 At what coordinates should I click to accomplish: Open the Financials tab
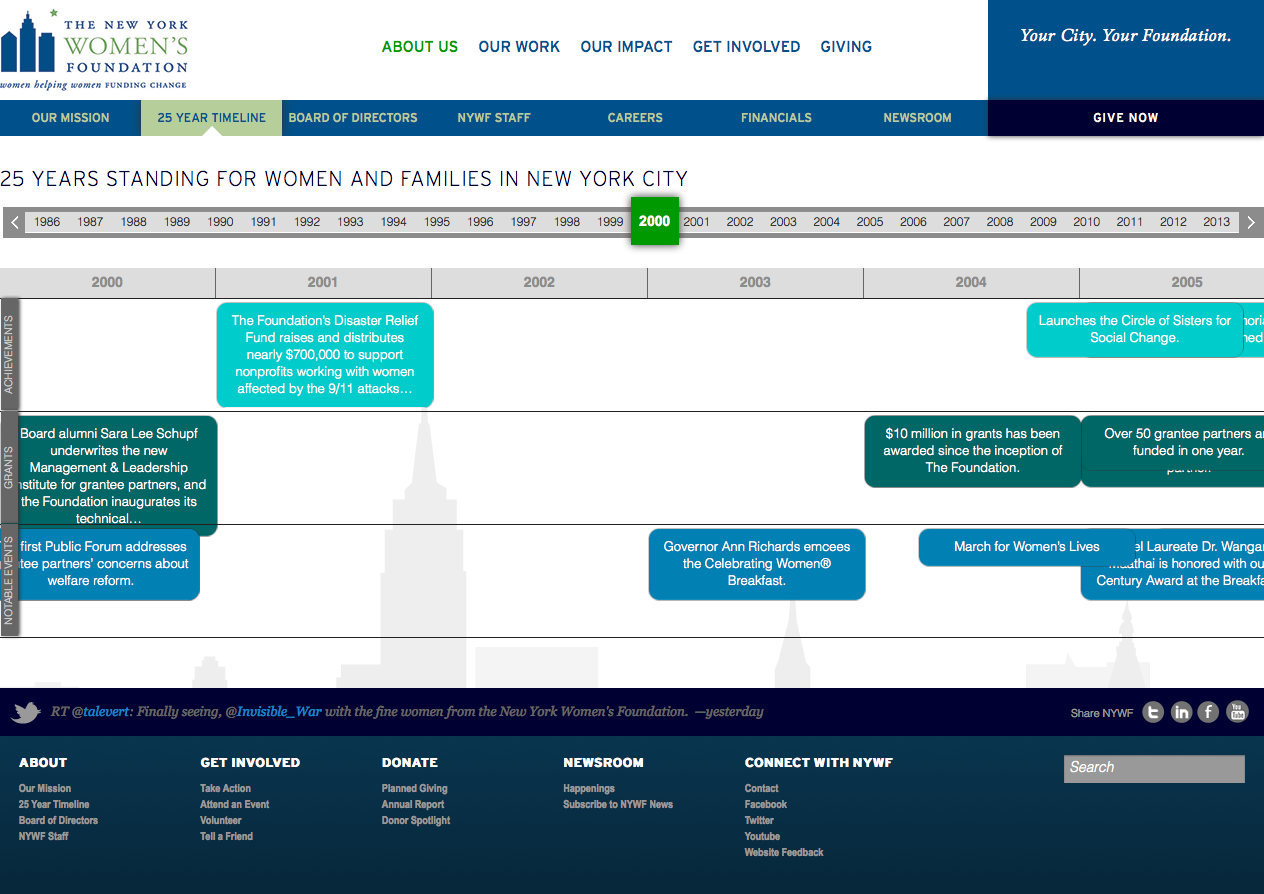click(776, 118)
